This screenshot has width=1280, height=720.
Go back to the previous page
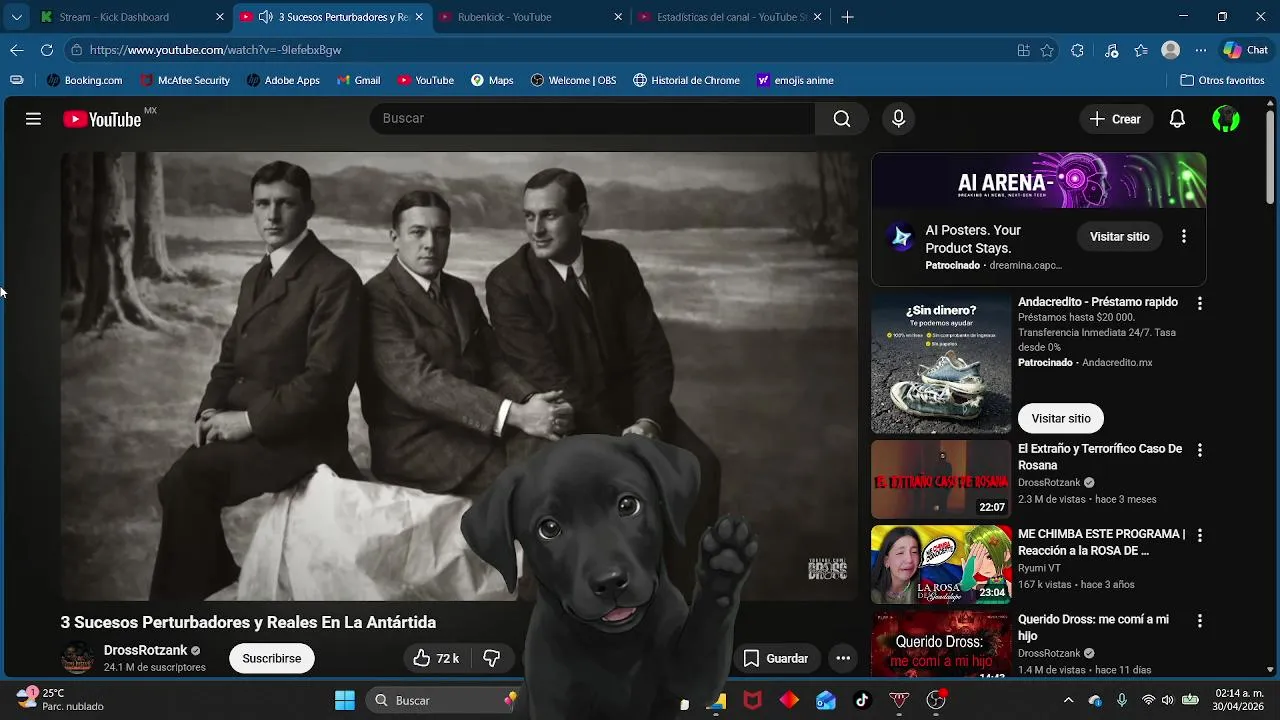click(17, 50)
